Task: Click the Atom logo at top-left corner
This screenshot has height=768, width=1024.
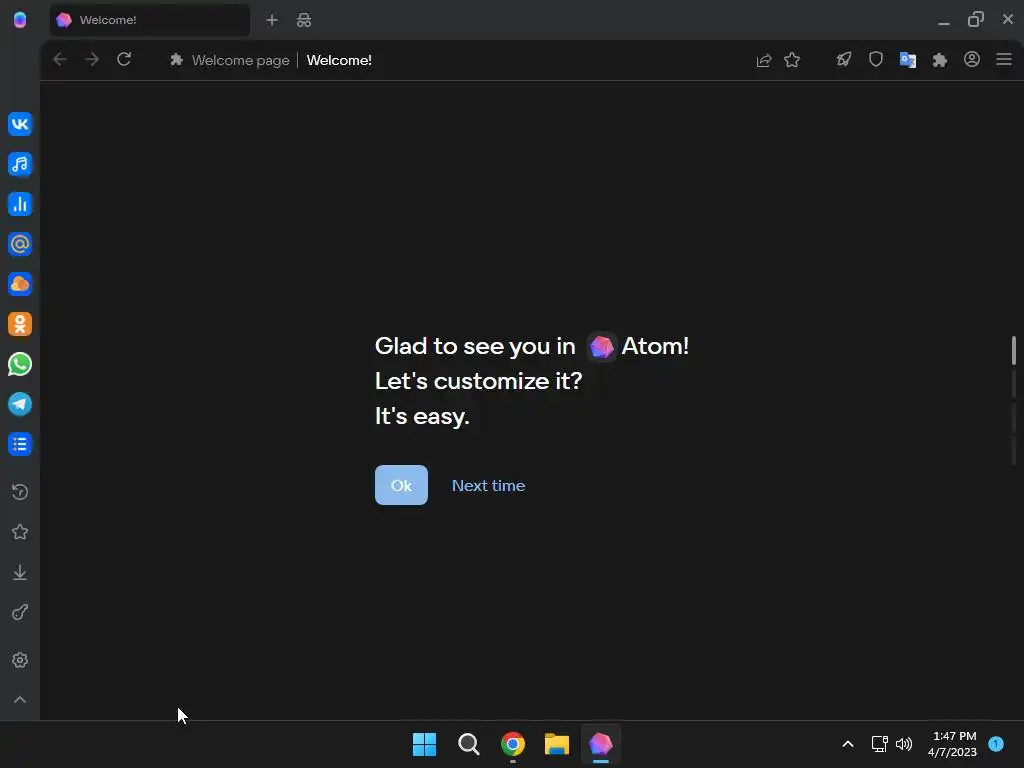Action: click(x=20, y=20)
